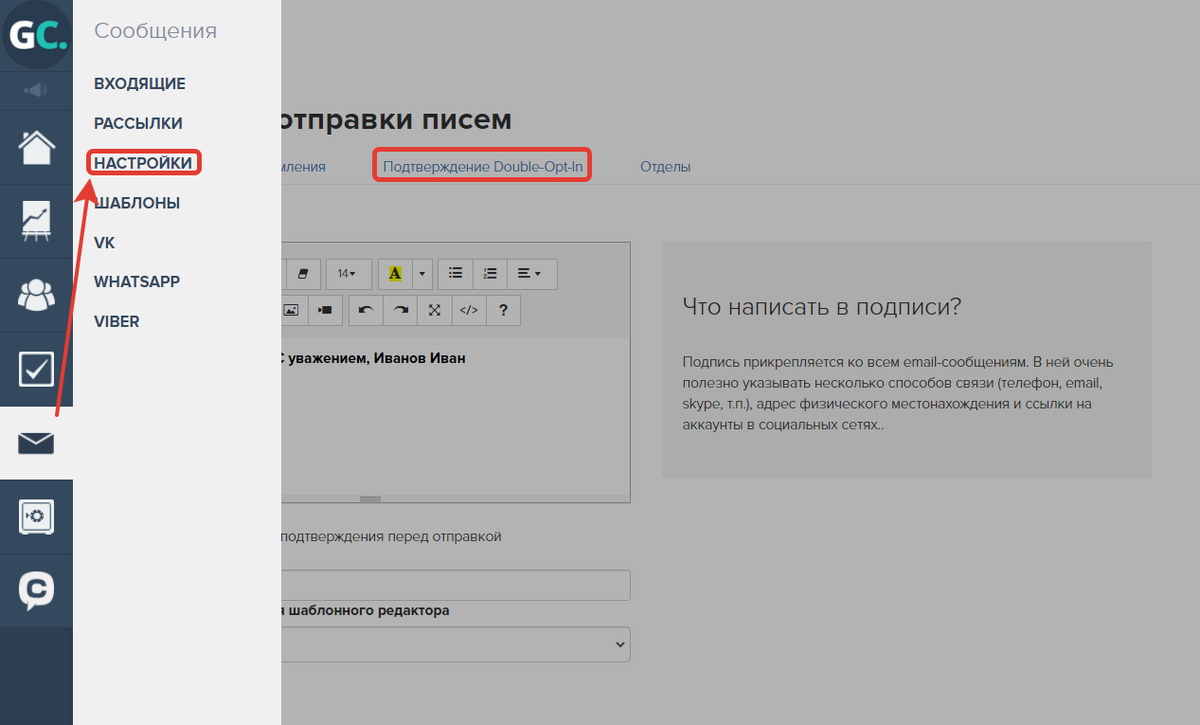Toggle fullscreen mode in the editor
1200x725 pixels.
(434, 310)
